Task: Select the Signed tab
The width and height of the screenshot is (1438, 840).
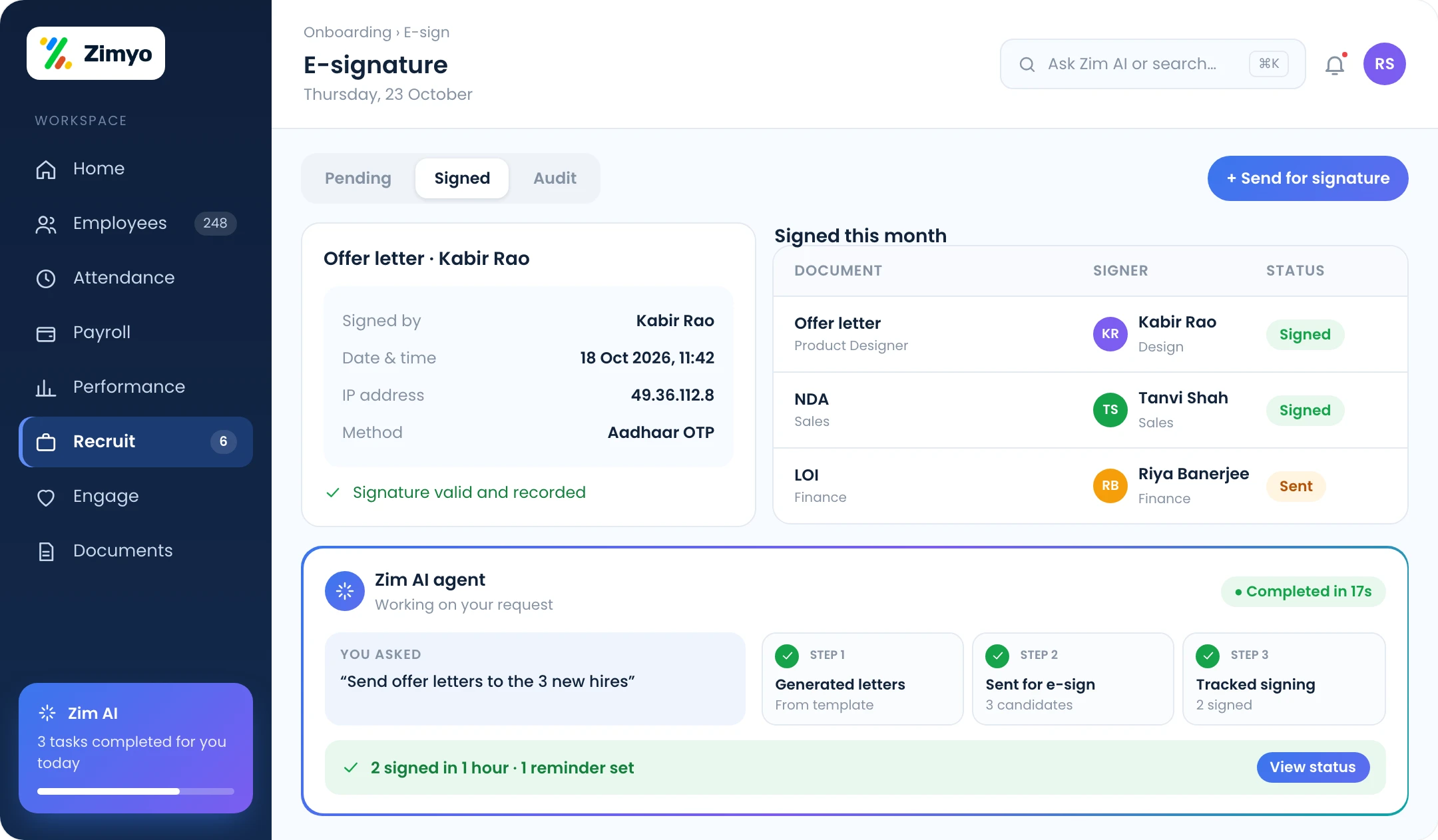Action: 462,178
